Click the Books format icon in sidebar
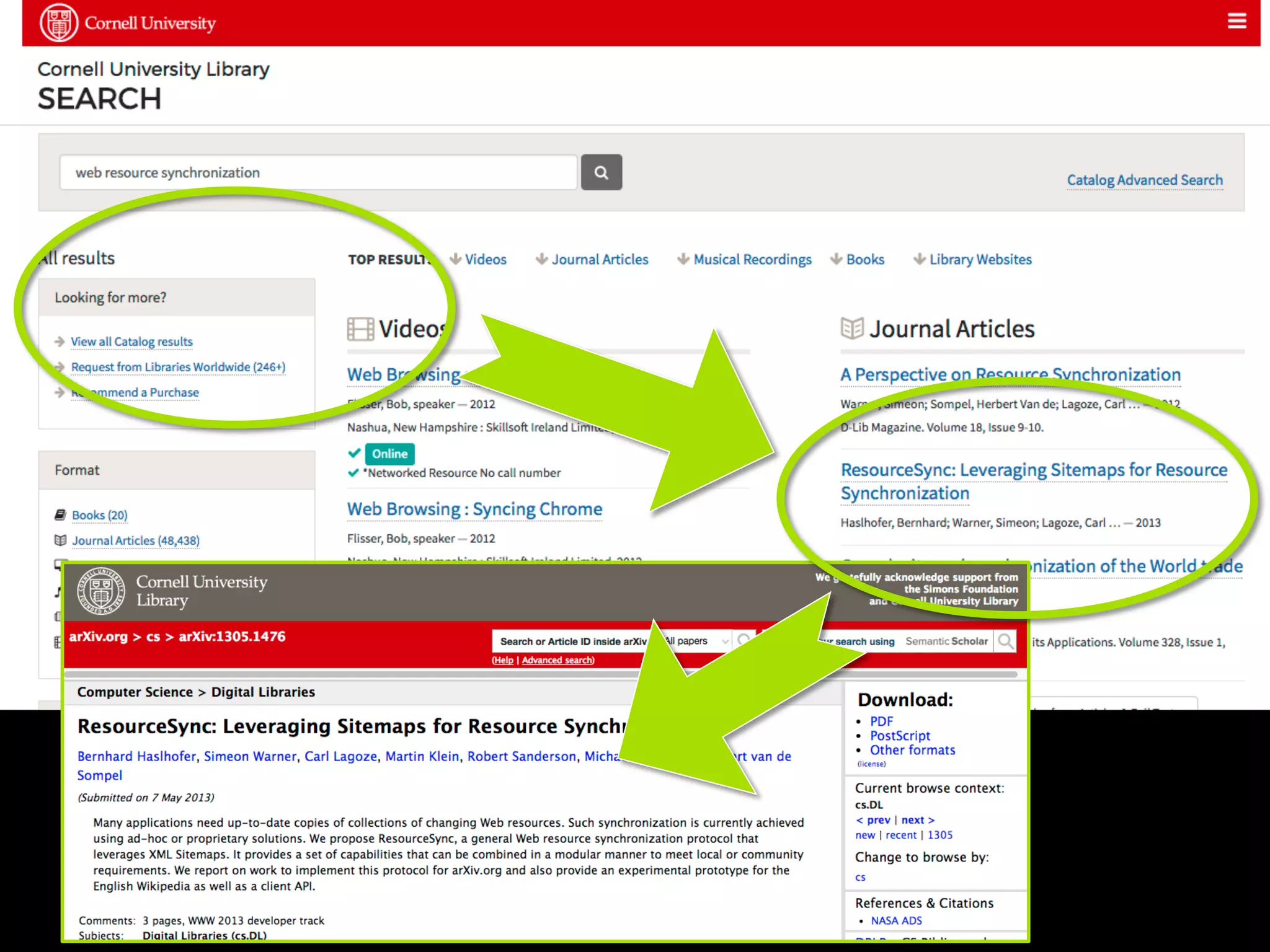The width and height of the screenshot is (1270, 952). [x=60, y=515]
